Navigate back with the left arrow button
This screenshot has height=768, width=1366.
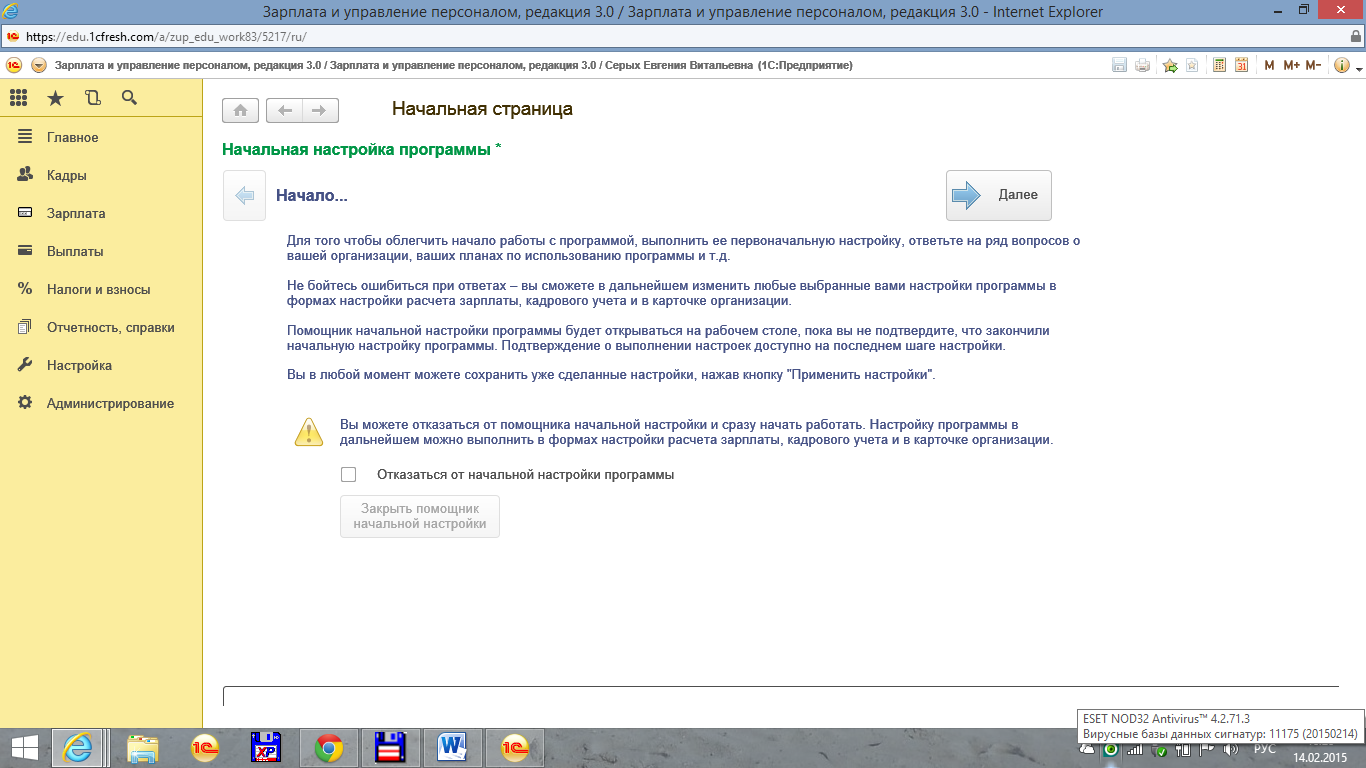pos(285,110)
